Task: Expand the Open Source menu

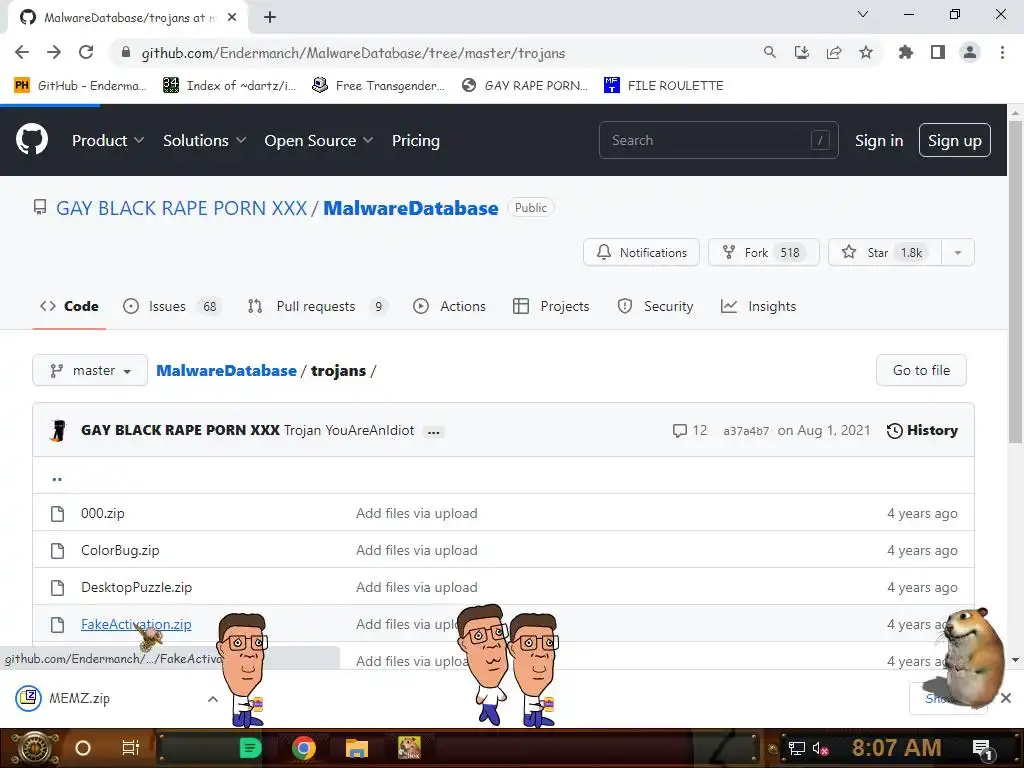Action: pyautogui.click(x=319, y=140)
